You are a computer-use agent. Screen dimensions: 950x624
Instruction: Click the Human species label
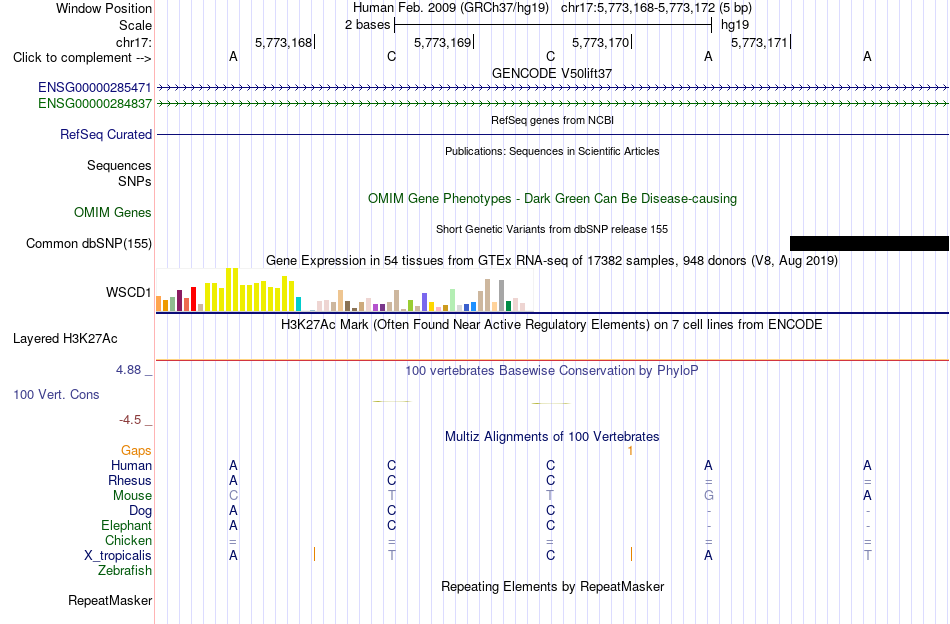click(x=131, y=465)
